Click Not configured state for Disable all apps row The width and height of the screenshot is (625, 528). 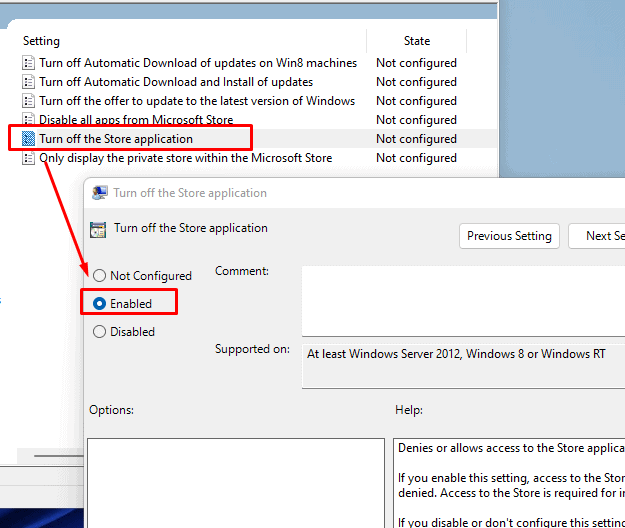pos(417,120)
